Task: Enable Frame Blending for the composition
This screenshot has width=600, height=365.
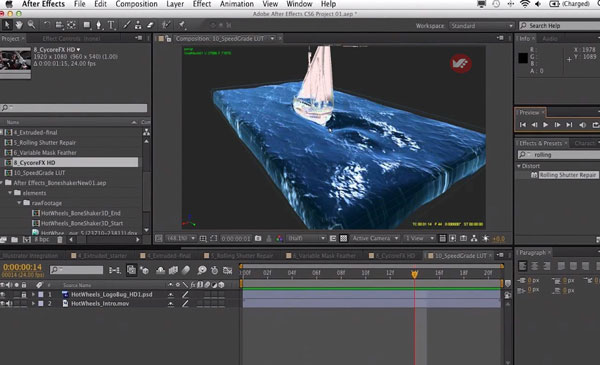Action: click(x=173, y=270)
